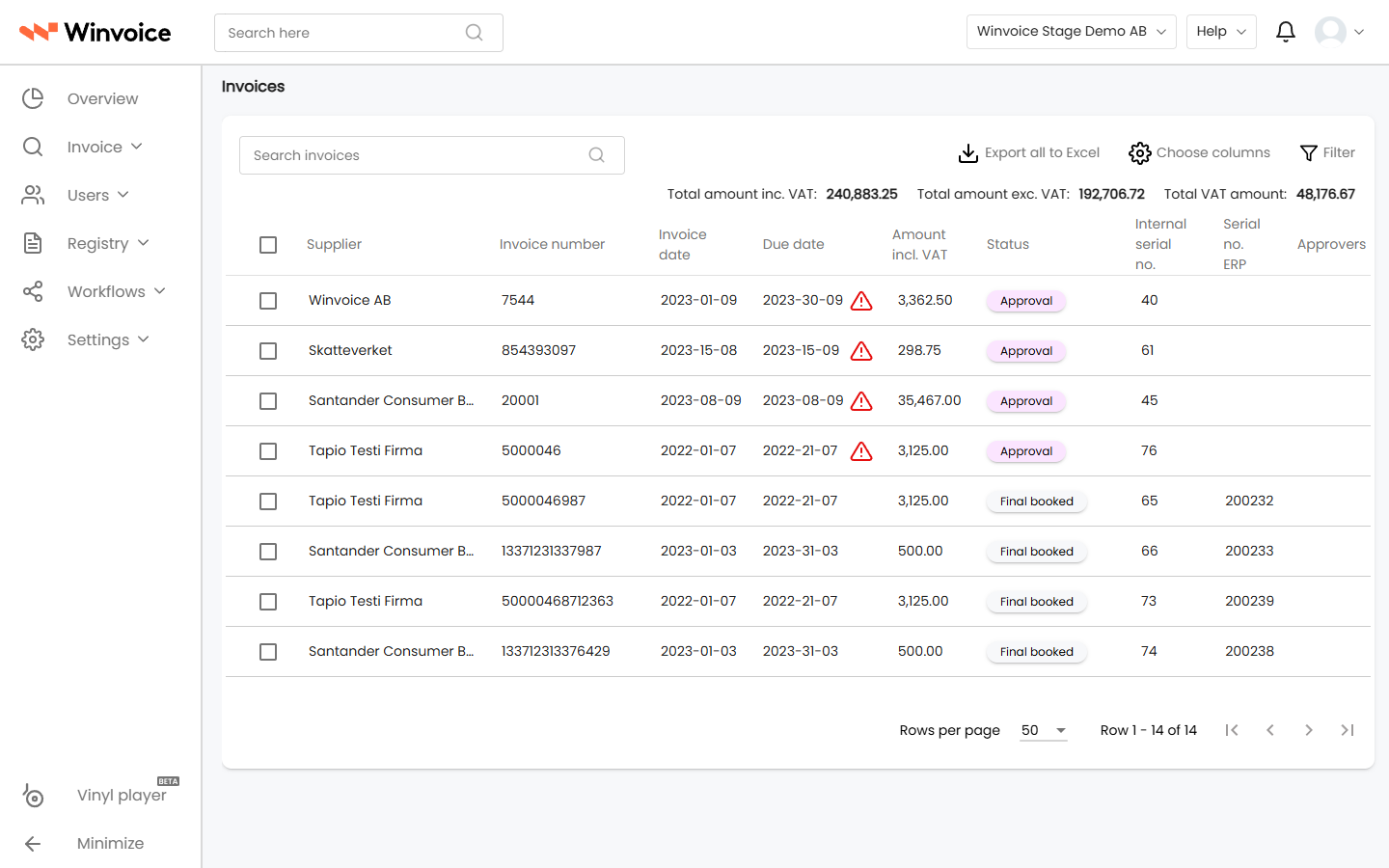This screenshot has height=868, width=1389.
Task: Click the Overview pie chart icon
Action: 33,98
